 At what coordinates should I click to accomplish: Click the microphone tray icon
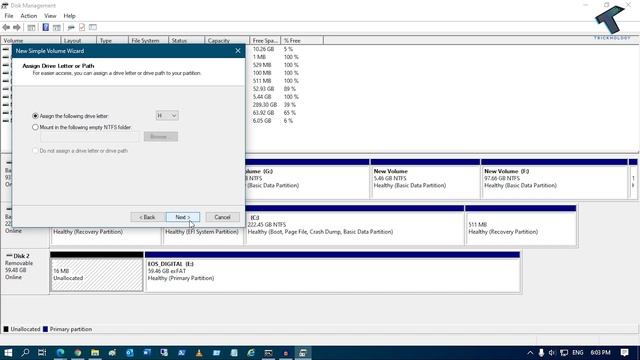(x=541, y=353)
